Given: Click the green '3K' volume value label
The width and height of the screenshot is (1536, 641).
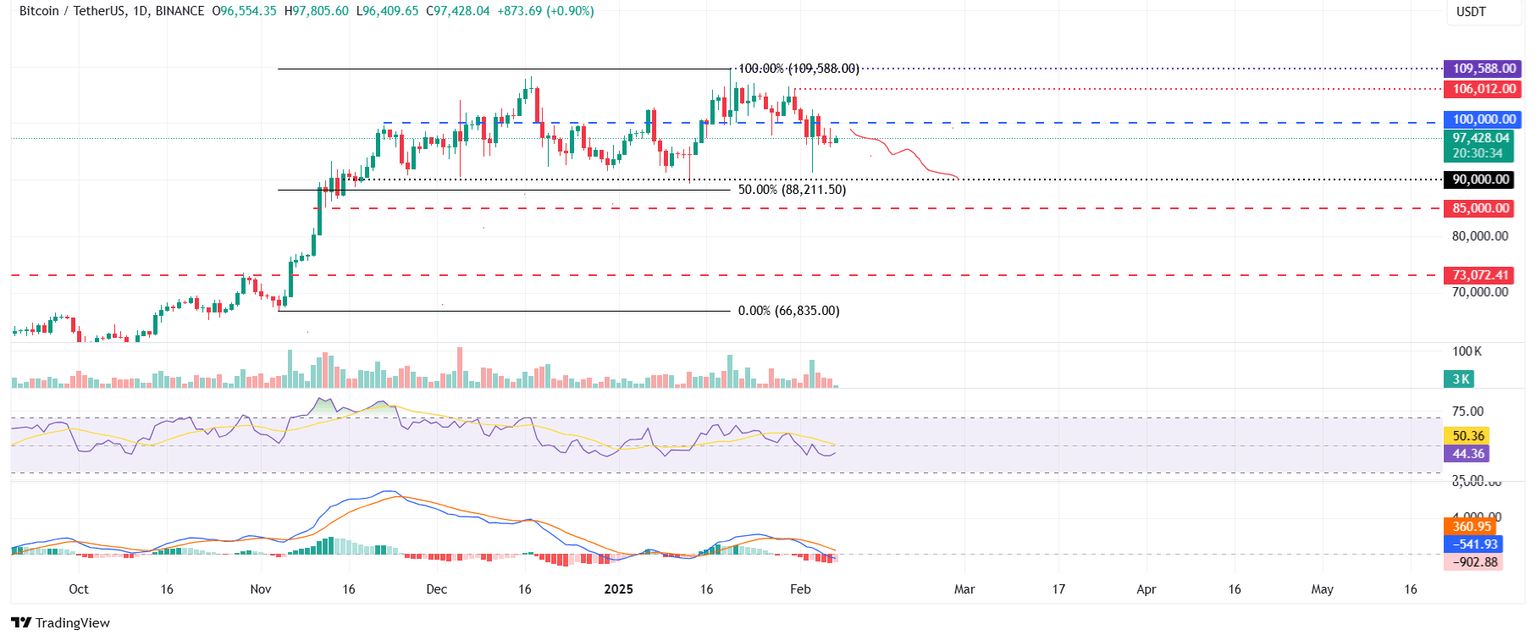Looking at the screenshot, I should 1460,380.
